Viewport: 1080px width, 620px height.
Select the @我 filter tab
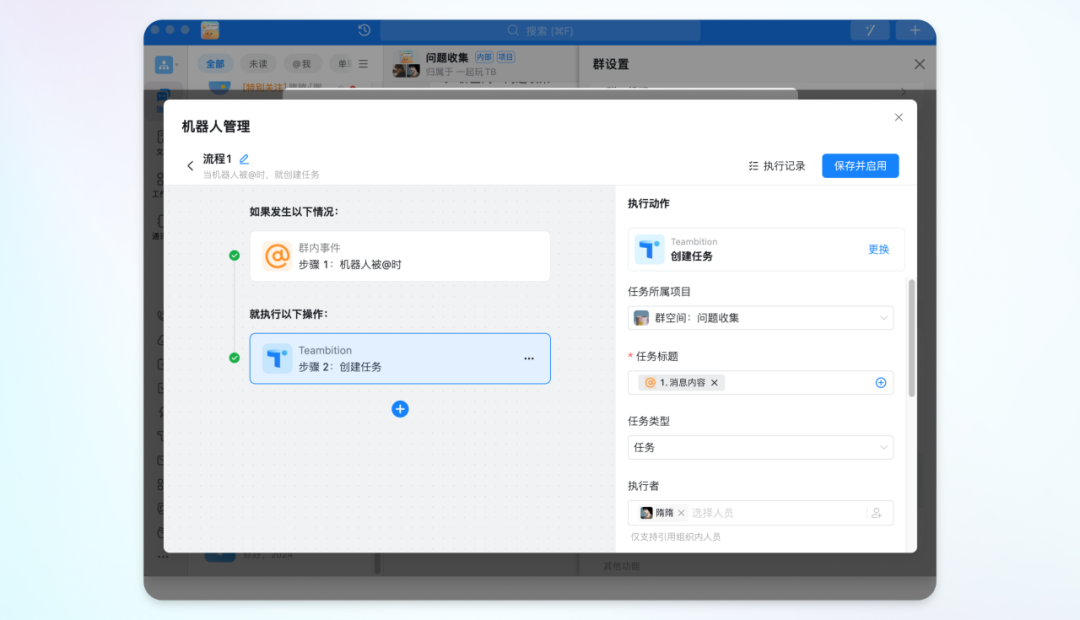[301, 64]
